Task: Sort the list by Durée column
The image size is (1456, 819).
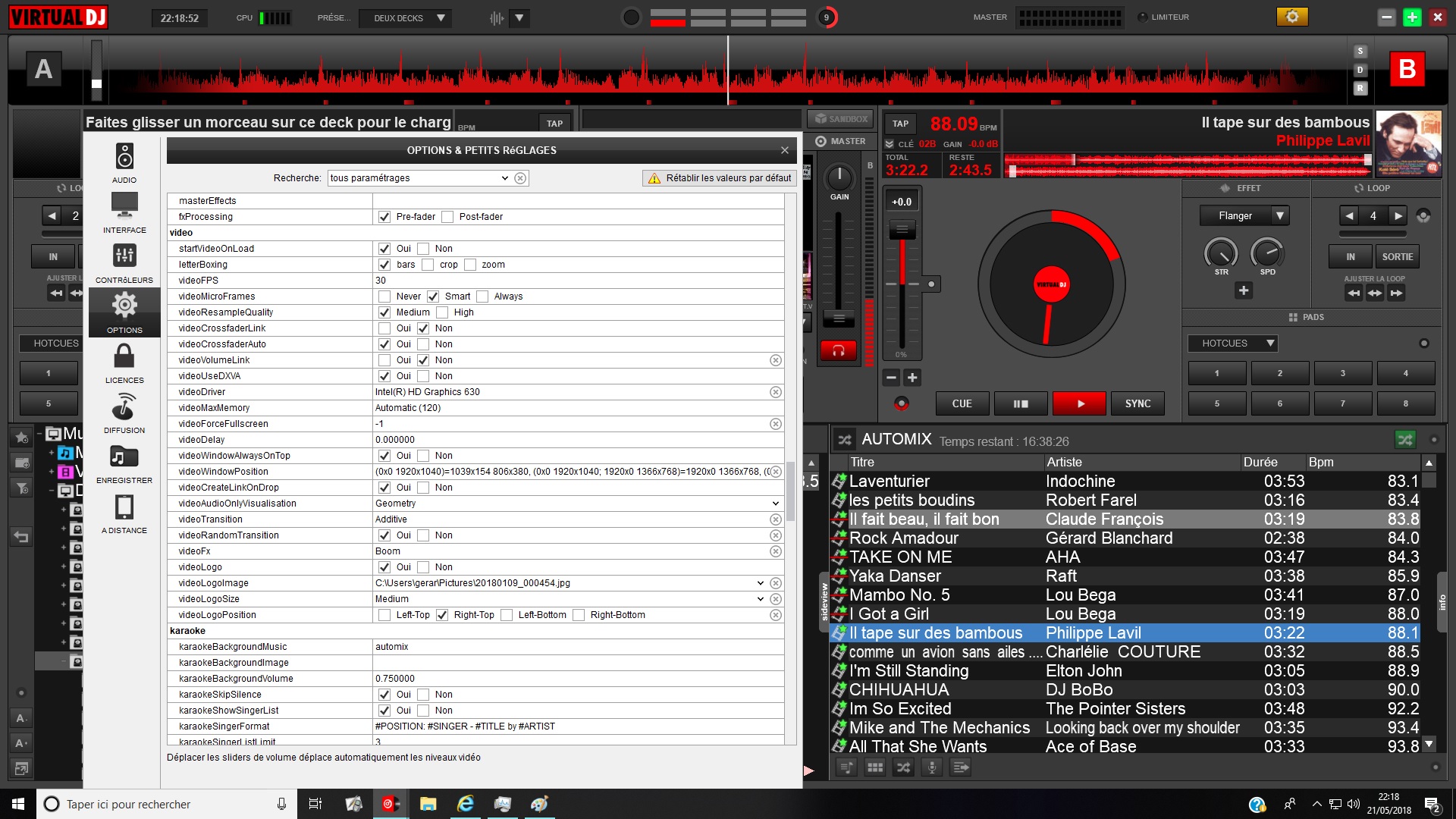Action: point(1272,462)
